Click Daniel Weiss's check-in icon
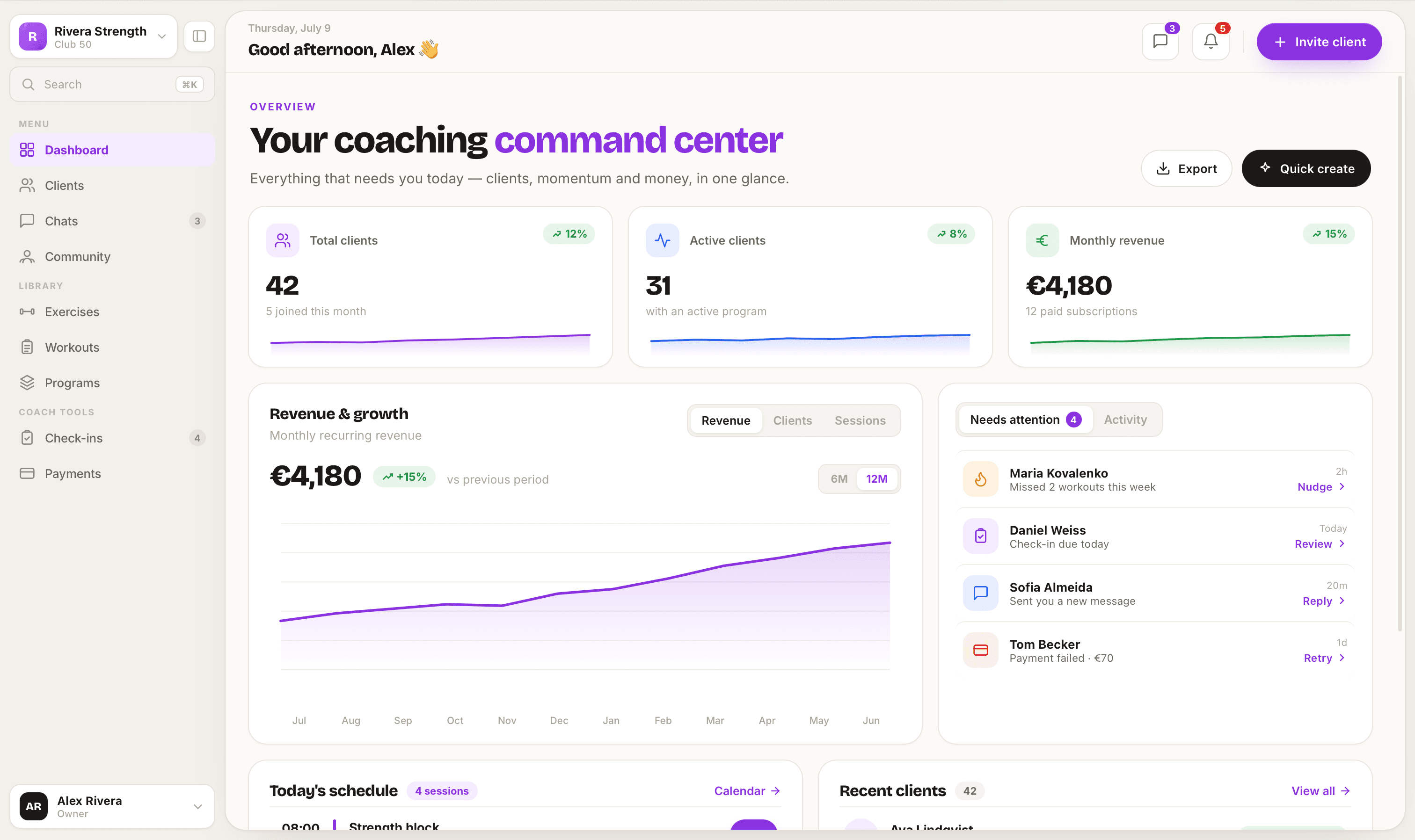Image resolution: width=1415 pixels, height=840 pixels. pos(980,536)
